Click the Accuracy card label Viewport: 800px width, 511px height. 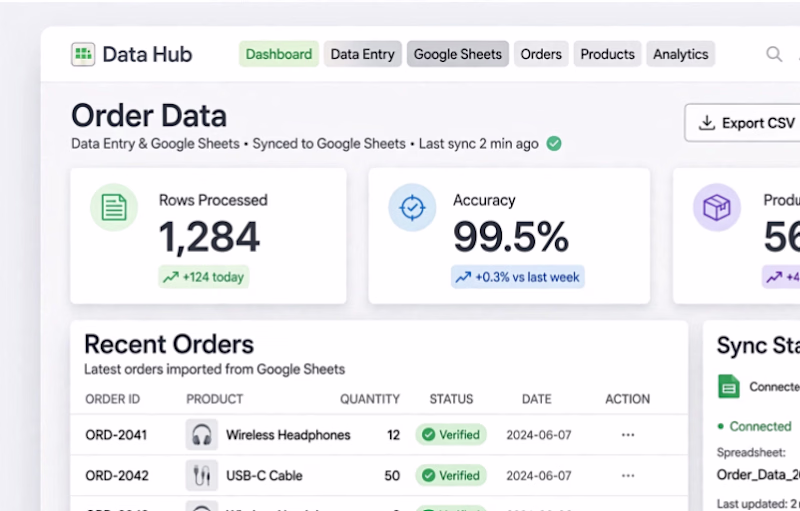pos(484,200)
